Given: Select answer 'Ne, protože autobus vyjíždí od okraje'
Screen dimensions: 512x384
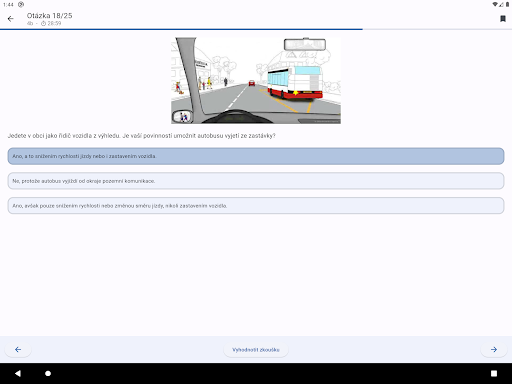Looking at the screenshot, I should (256, 181).
